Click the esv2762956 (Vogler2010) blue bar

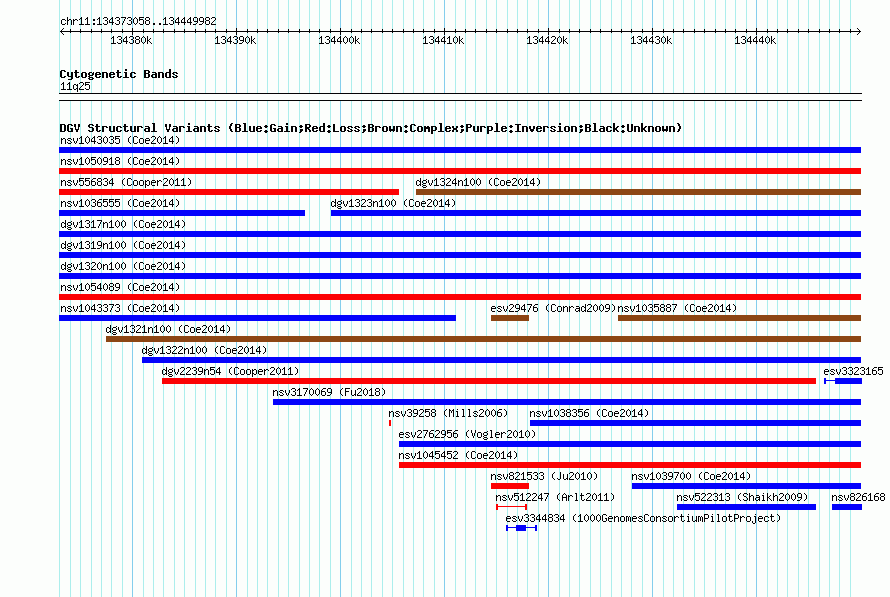click(x=630, y=444)
